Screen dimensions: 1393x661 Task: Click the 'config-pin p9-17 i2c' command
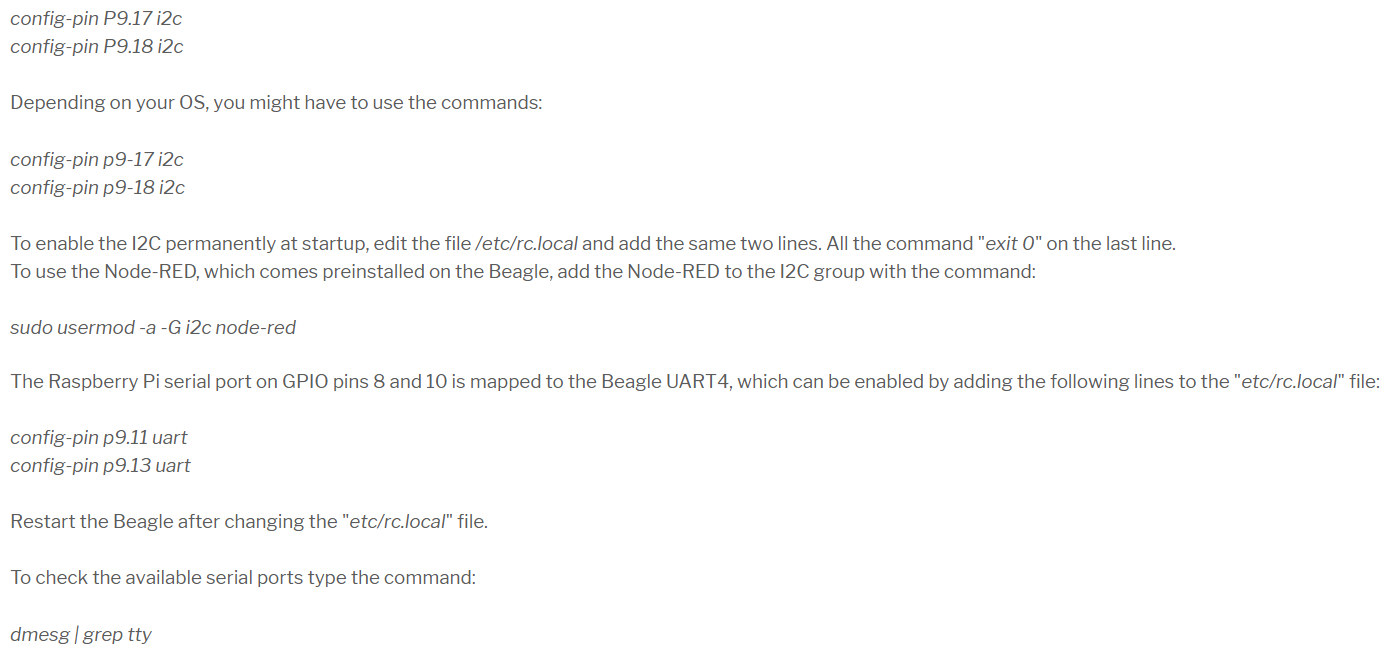click(96, 159)
